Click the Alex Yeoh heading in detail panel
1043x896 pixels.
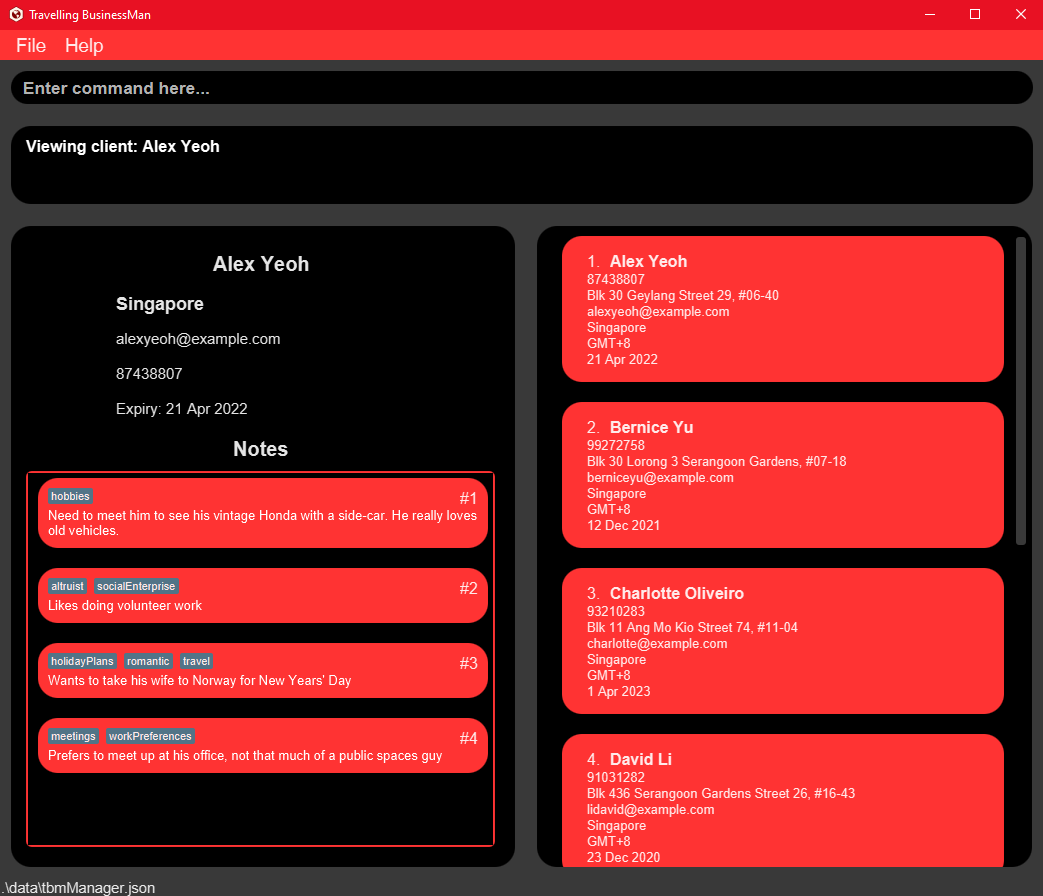coord(261,264)
